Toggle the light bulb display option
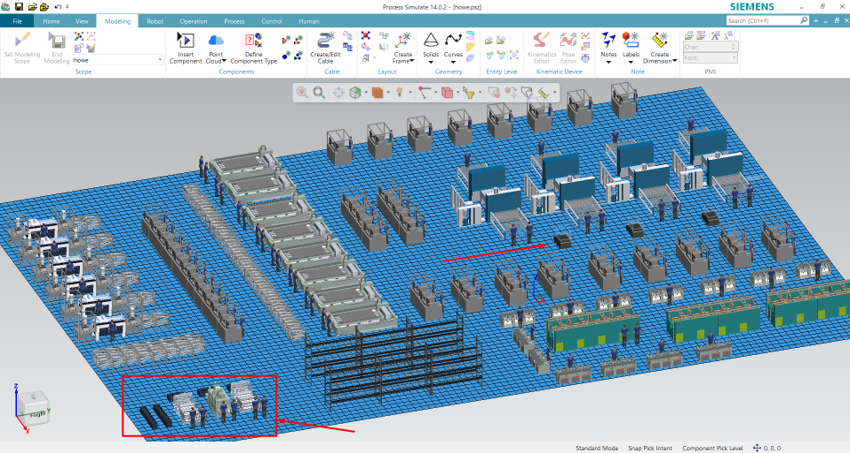850x453 pixels. [399, 92]
